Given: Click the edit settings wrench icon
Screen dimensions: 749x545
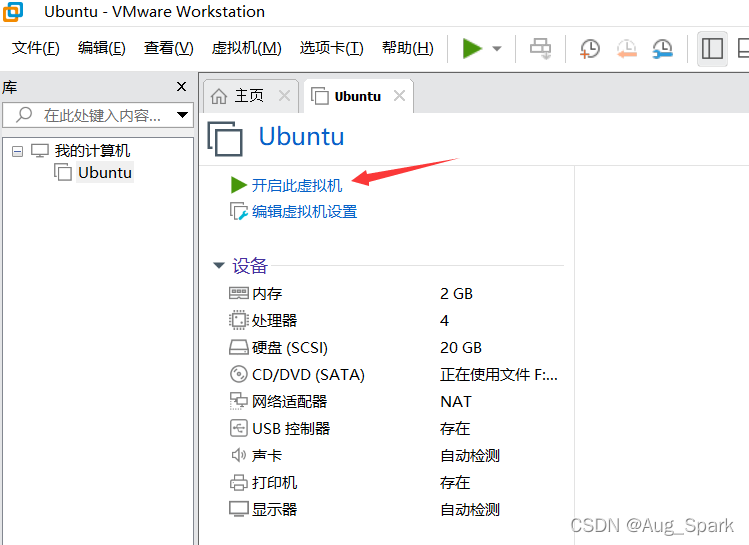Looking at the screenshot, I should point(238,211).
